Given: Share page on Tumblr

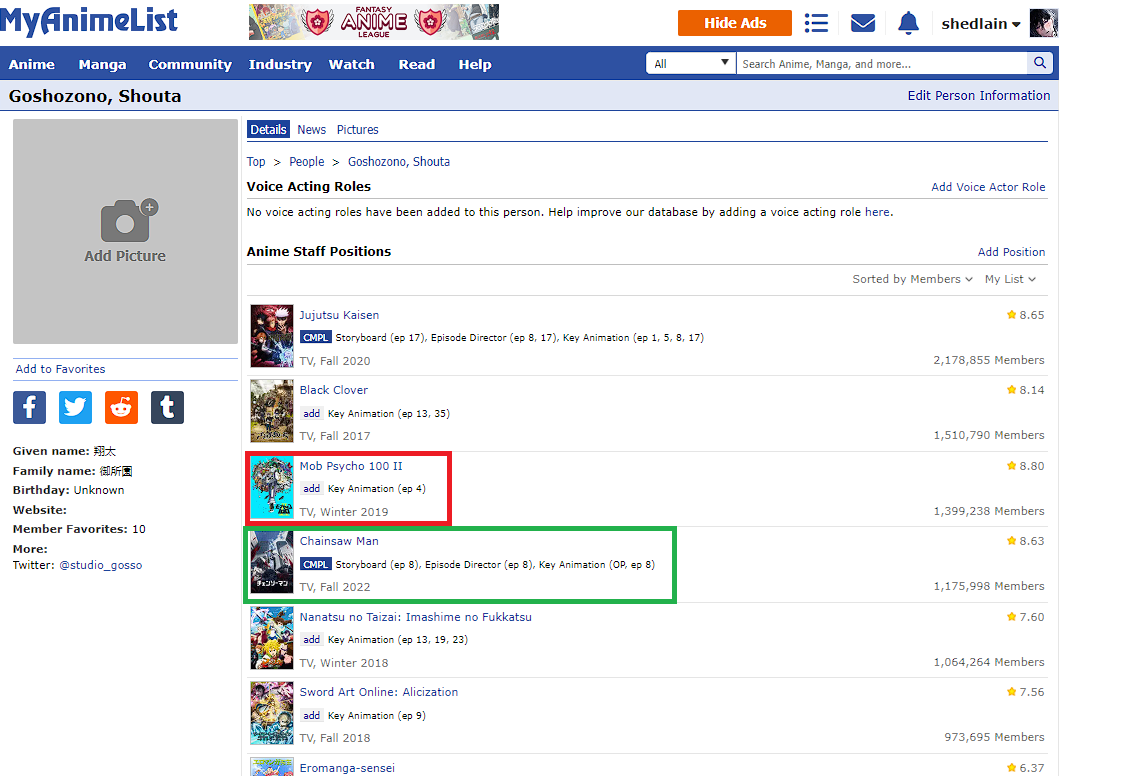Looking at the screenshot, I should click(167, 407).
